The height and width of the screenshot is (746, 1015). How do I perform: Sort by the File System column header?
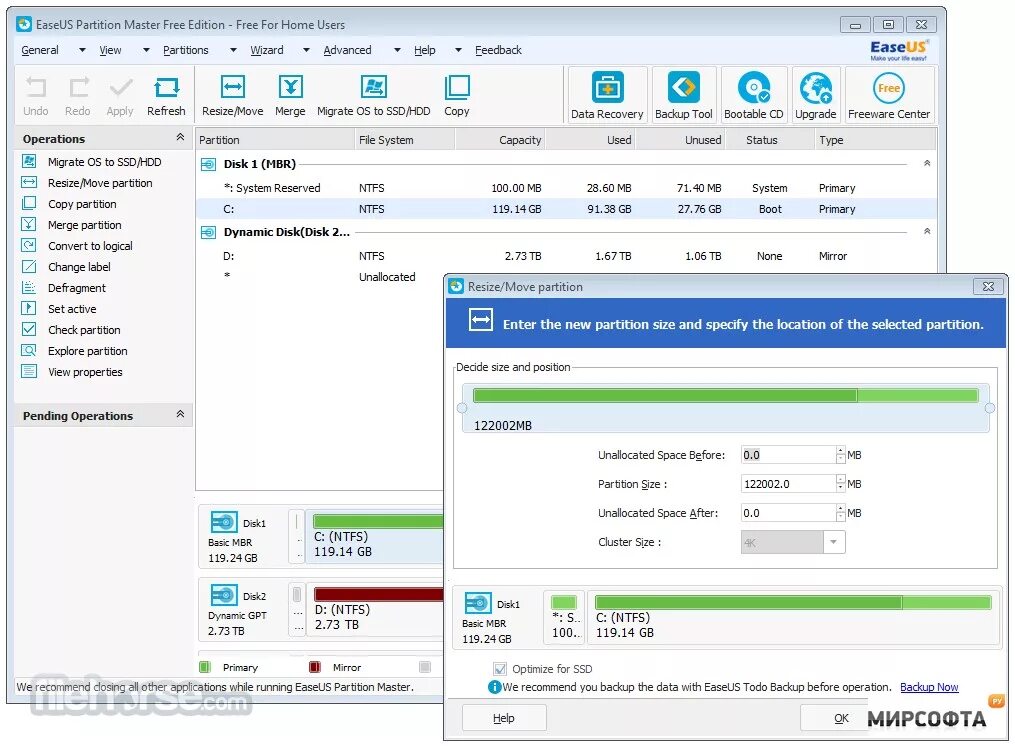coord(405,140)
